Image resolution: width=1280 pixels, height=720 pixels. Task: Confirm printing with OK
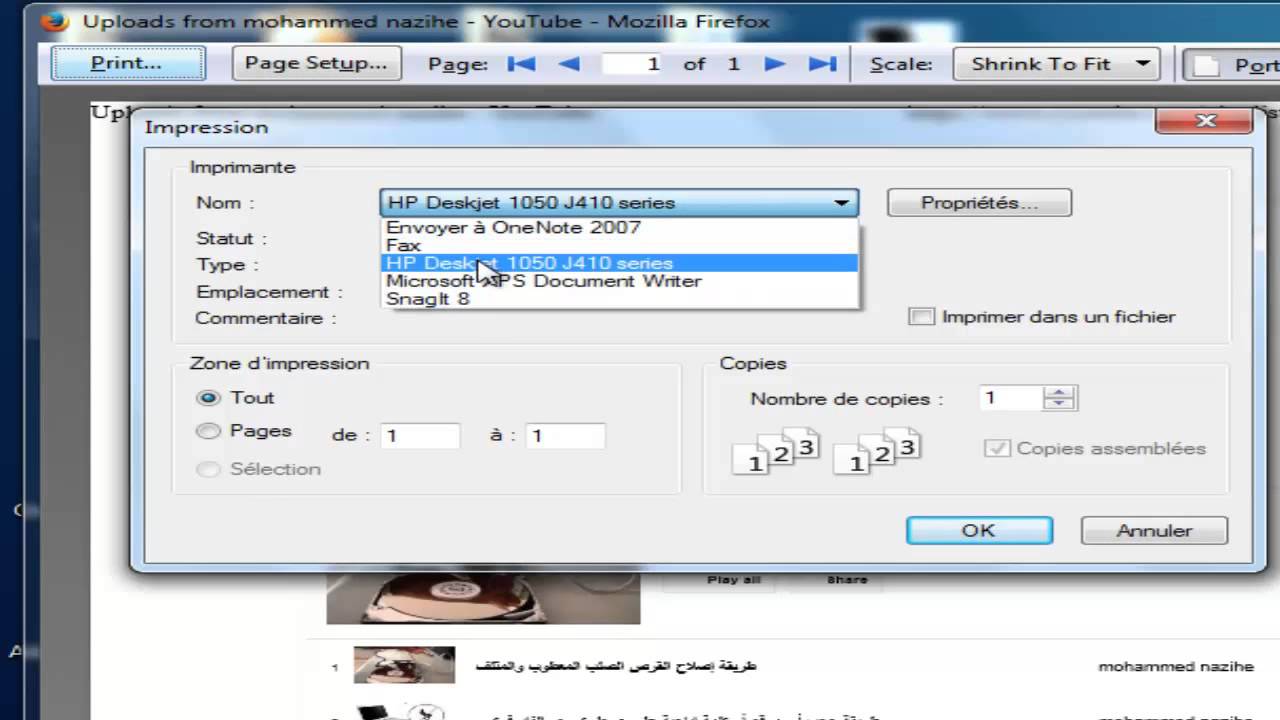coord(979,531)
